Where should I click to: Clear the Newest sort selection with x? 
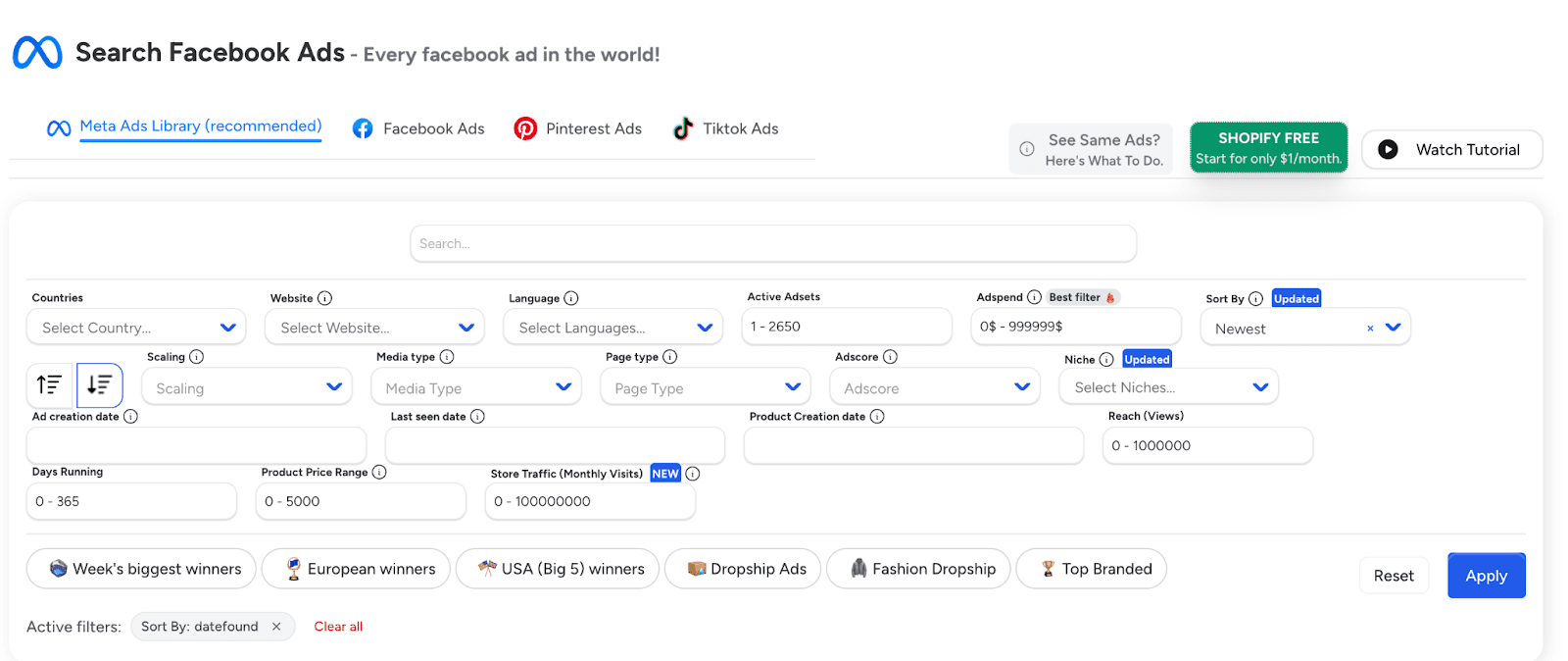(1370, 329)
